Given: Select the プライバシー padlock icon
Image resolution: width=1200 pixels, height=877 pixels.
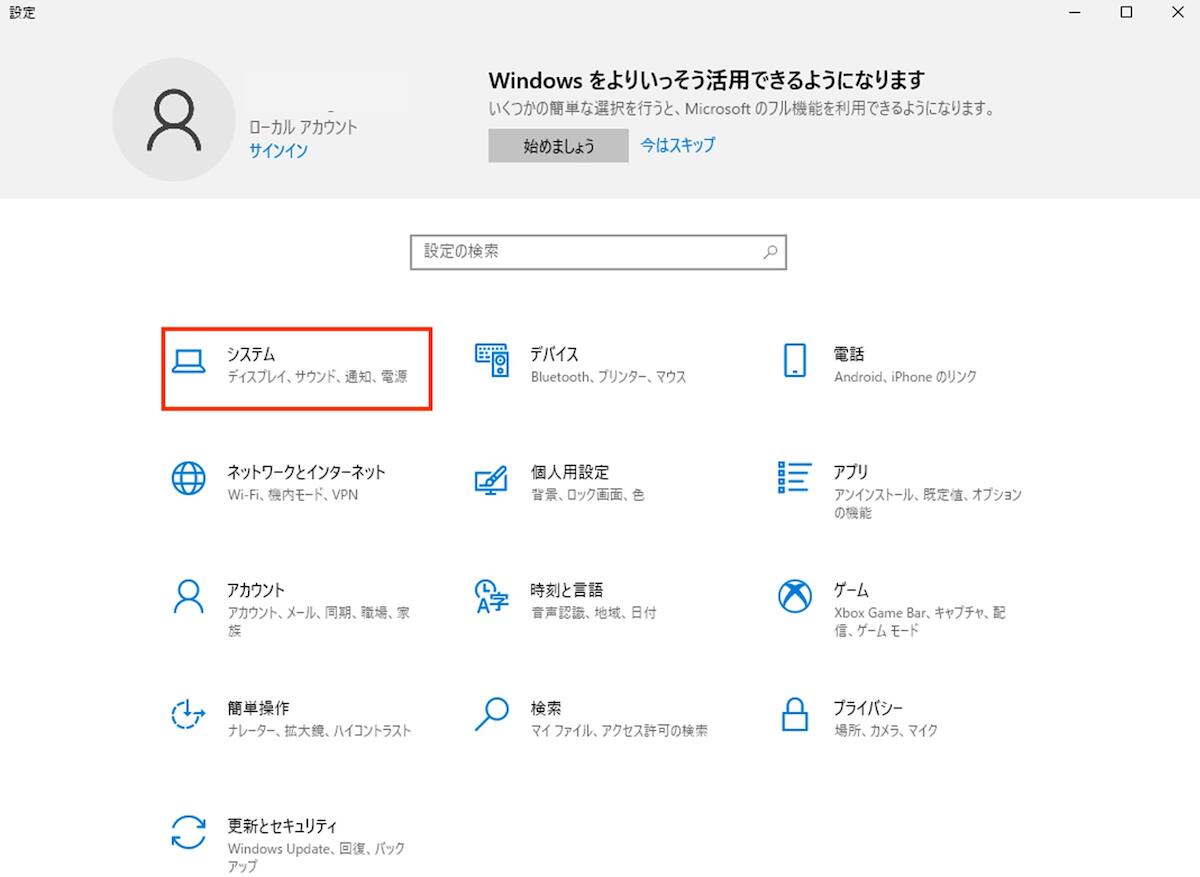Looking at the screenshot, I should pos(795,714).
